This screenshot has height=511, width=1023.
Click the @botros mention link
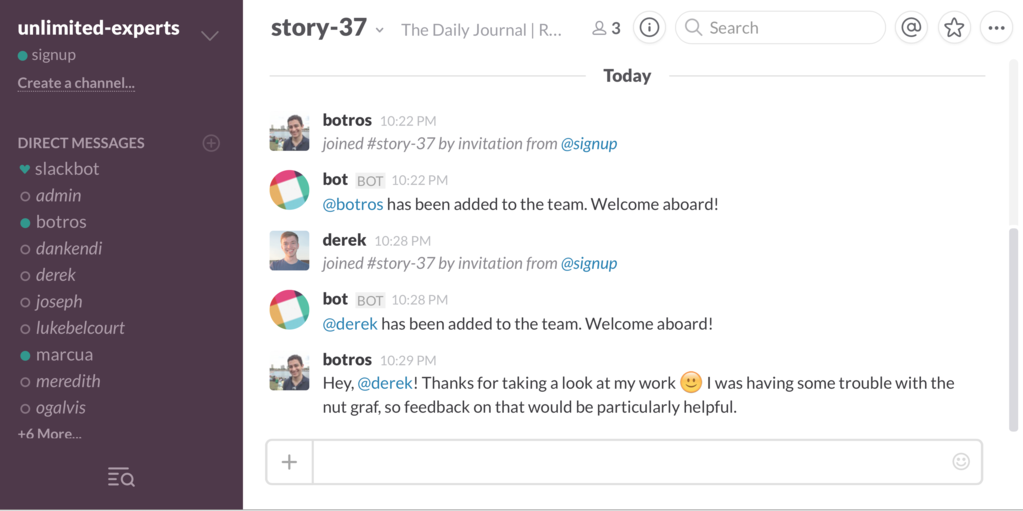pyautogui.click(x=353, y=204)
